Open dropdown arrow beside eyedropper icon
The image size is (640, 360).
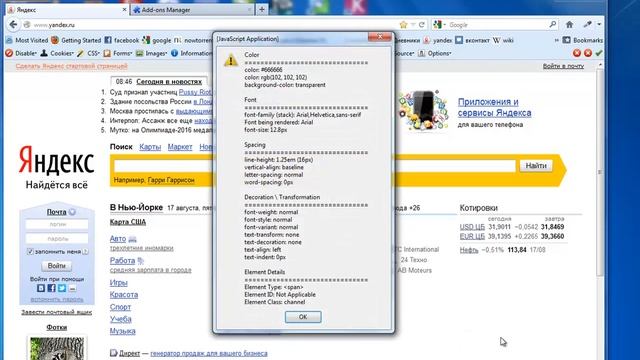[599, 24]
